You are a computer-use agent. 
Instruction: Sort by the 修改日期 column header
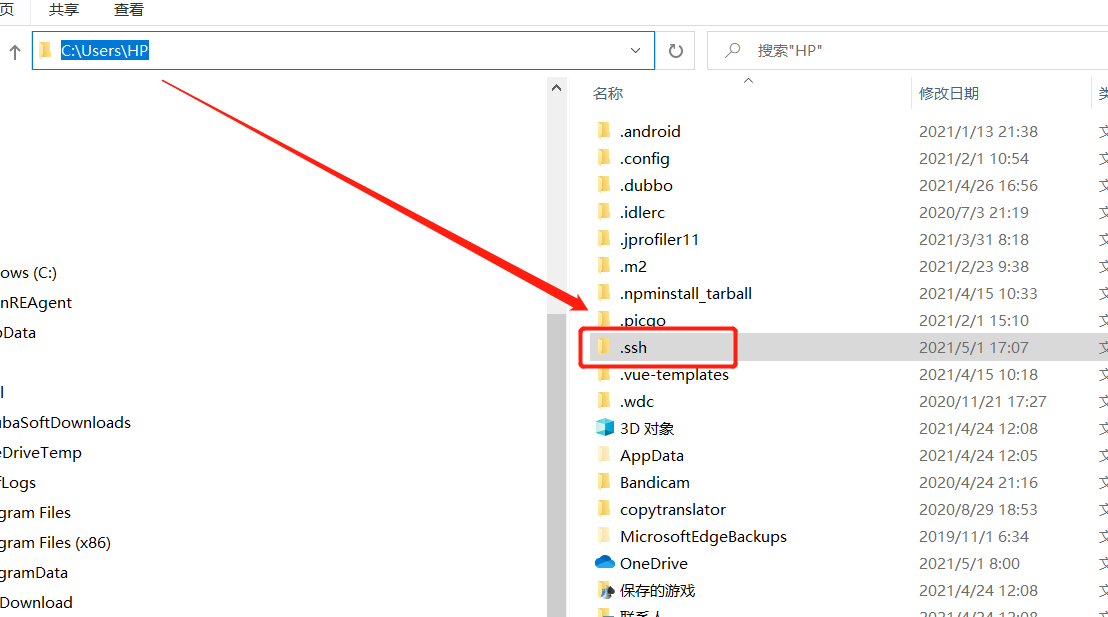point(948,93)
